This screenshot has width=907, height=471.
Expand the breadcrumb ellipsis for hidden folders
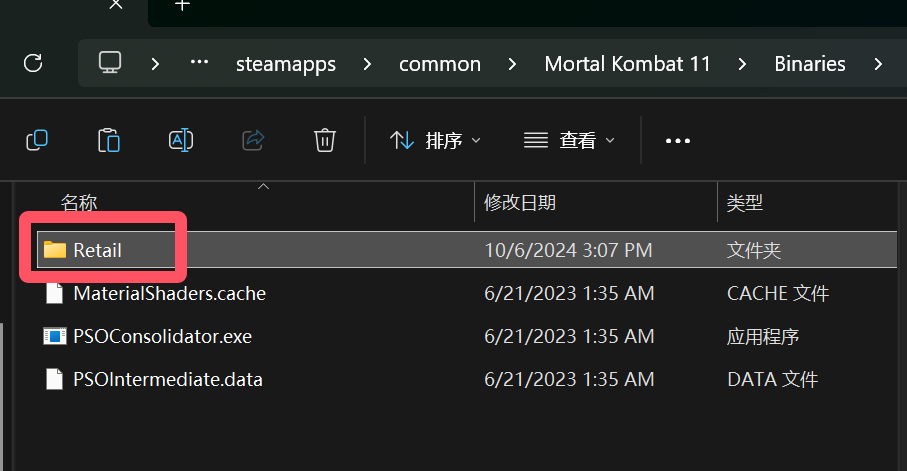click(199, 63)
